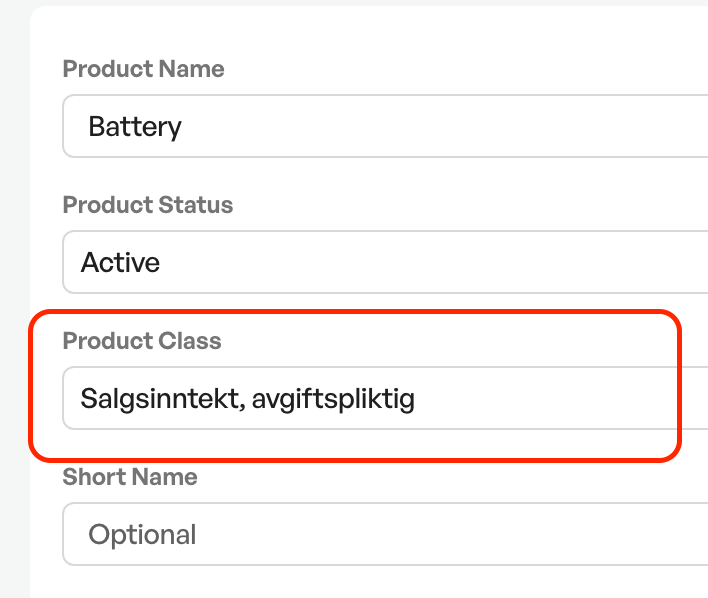Click the word avgiftspliktig in class field

(333, 399)
